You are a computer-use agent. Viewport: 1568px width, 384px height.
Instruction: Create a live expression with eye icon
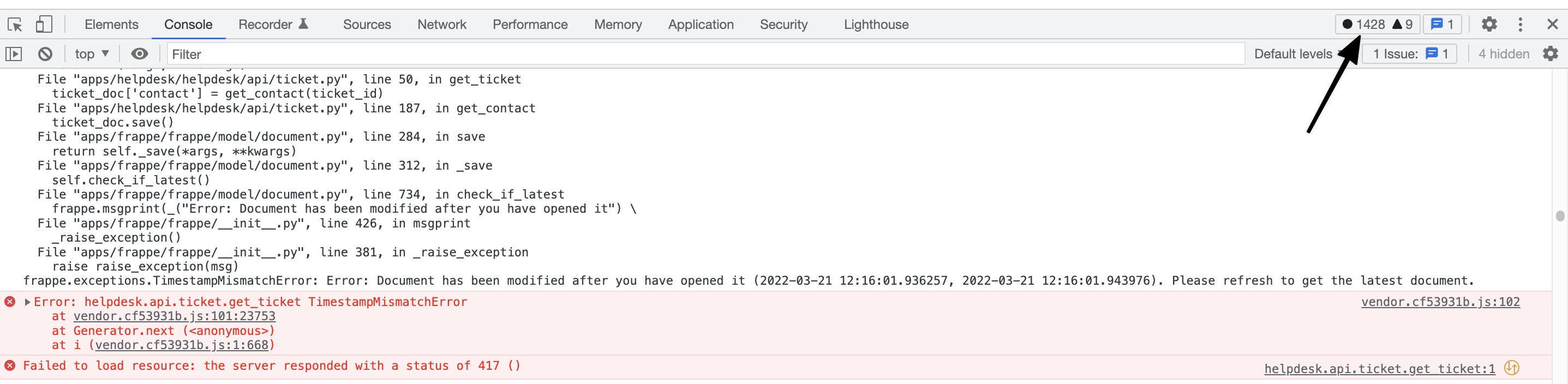pos(139,53)
